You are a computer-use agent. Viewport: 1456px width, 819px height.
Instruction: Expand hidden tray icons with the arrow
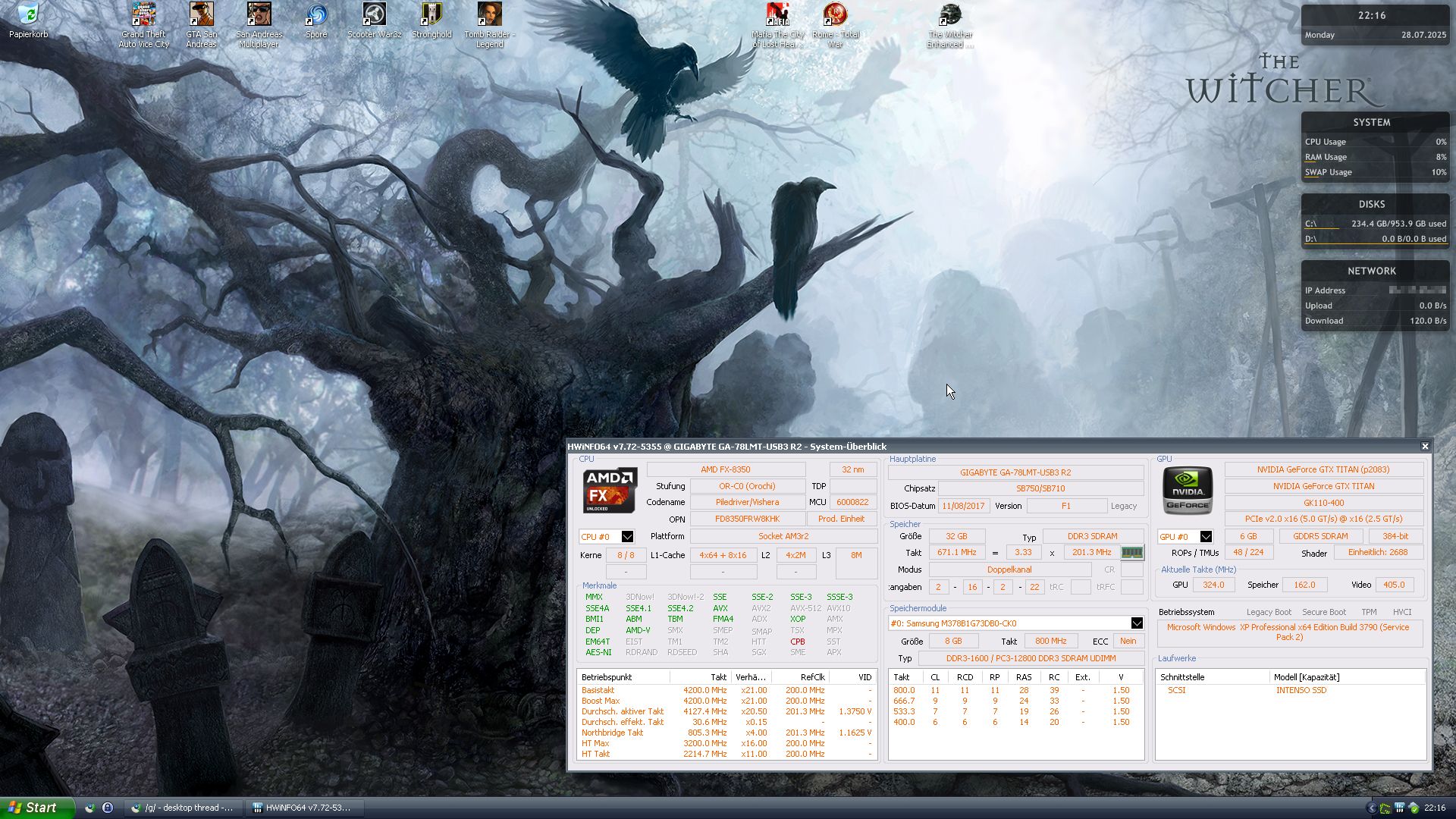click(x=1371, y=808)
